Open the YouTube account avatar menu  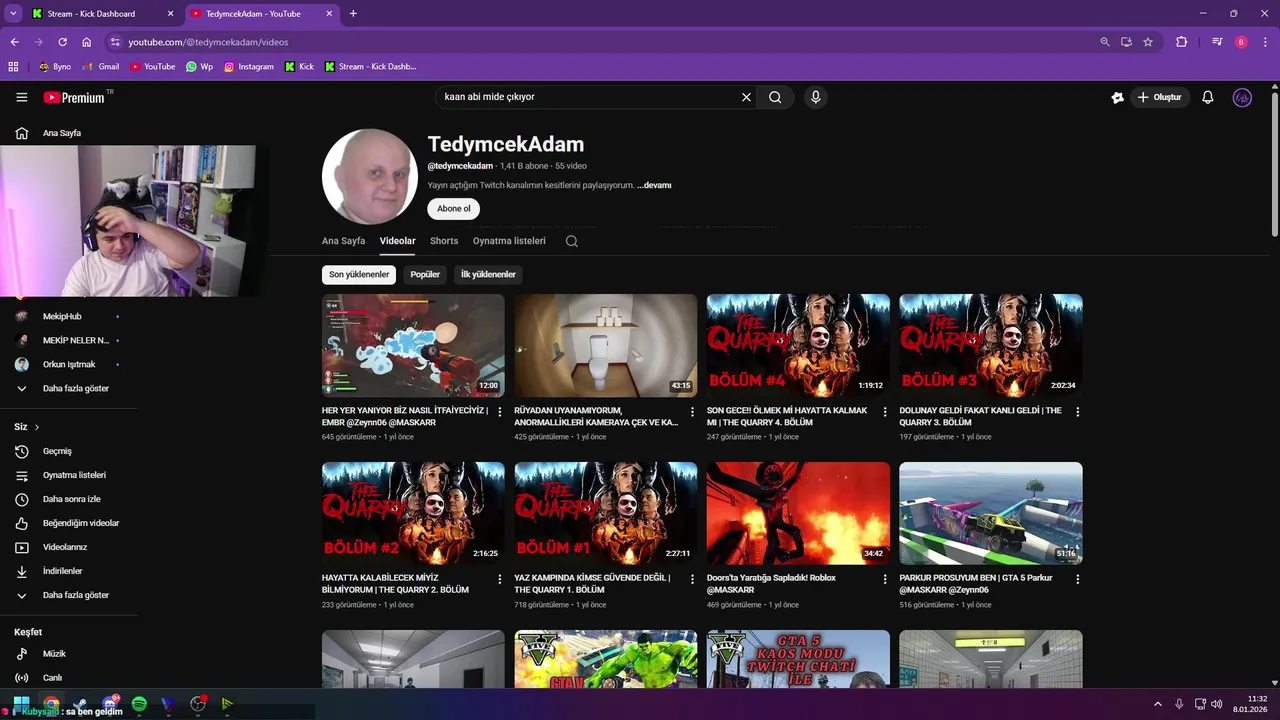pyautogui.click(x=1242, y=97)
